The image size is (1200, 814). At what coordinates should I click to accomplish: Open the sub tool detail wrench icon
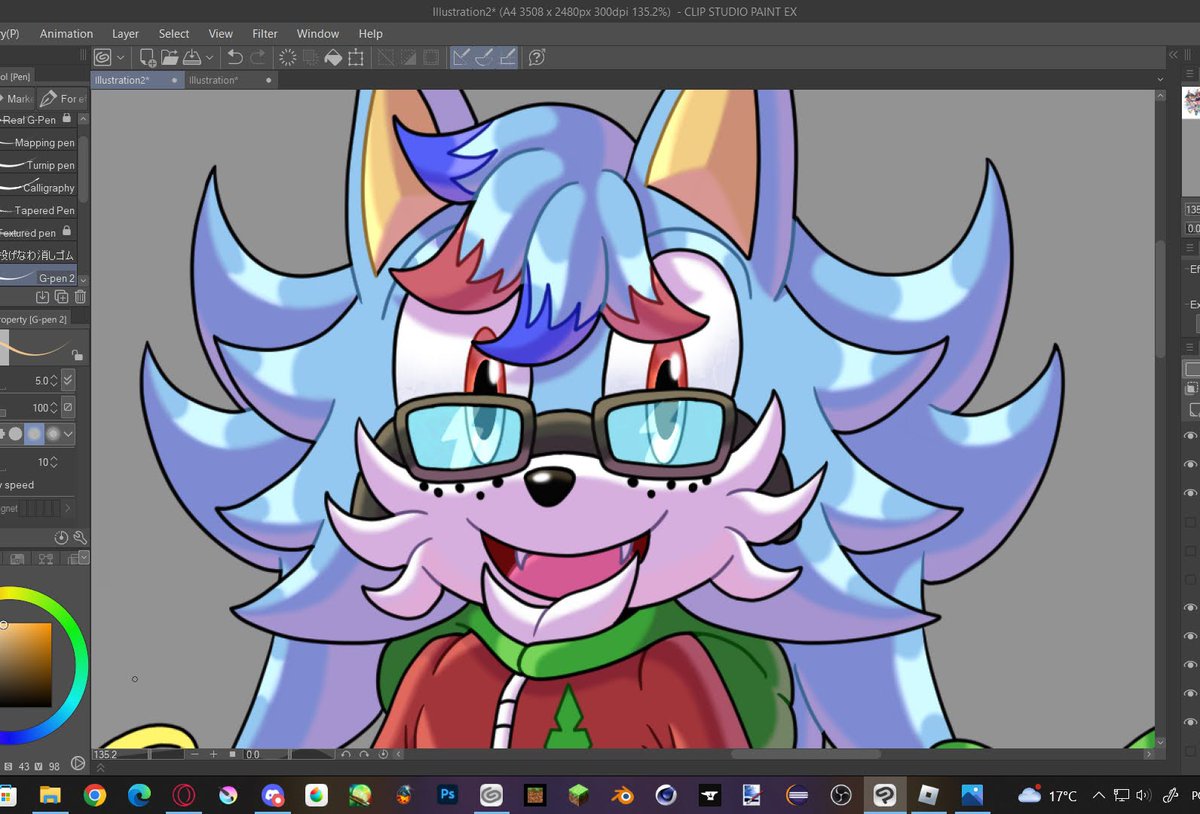pos(80,537)
